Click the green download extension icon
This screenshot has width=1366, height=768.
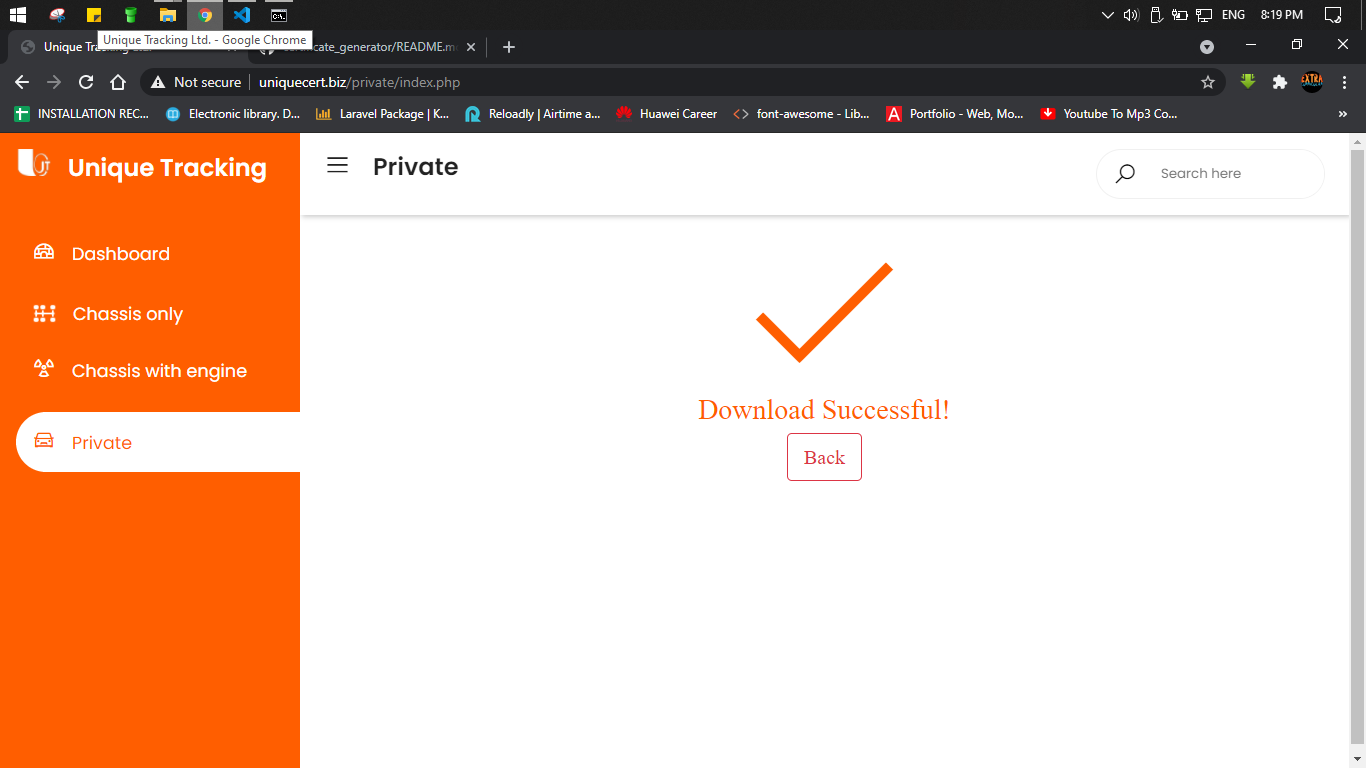(x=1248, y=82)
